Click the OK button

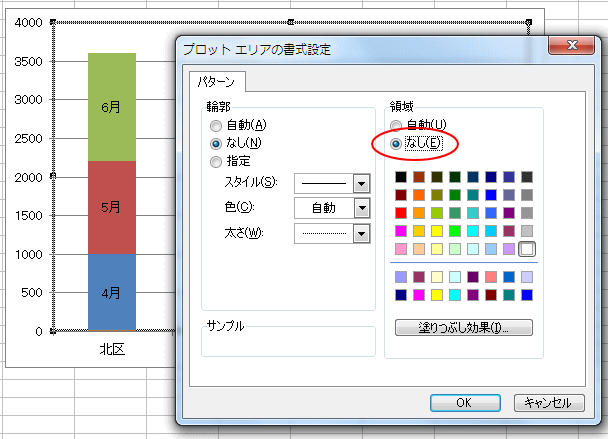tap(465, 403)
